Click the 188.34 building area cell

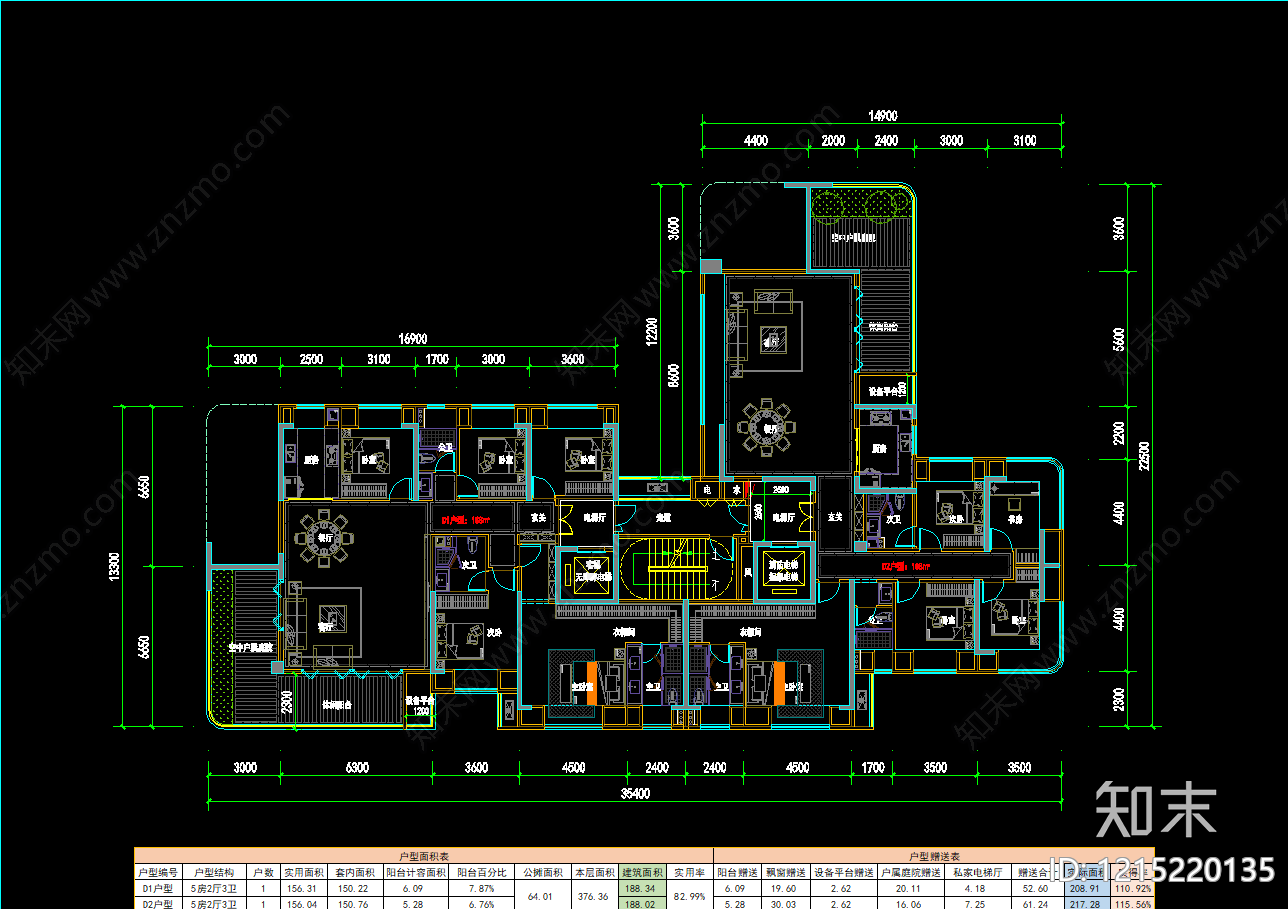click(x=642, y=888)
